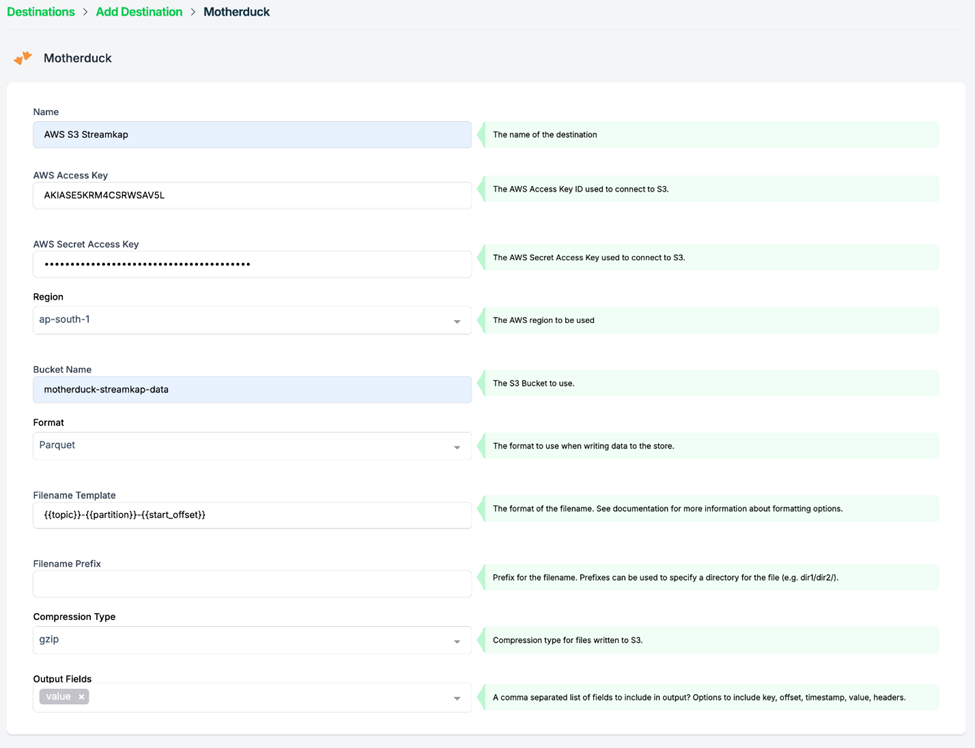Click the format-to-use help text
The image size is (975, 748).
click(583, 446)
